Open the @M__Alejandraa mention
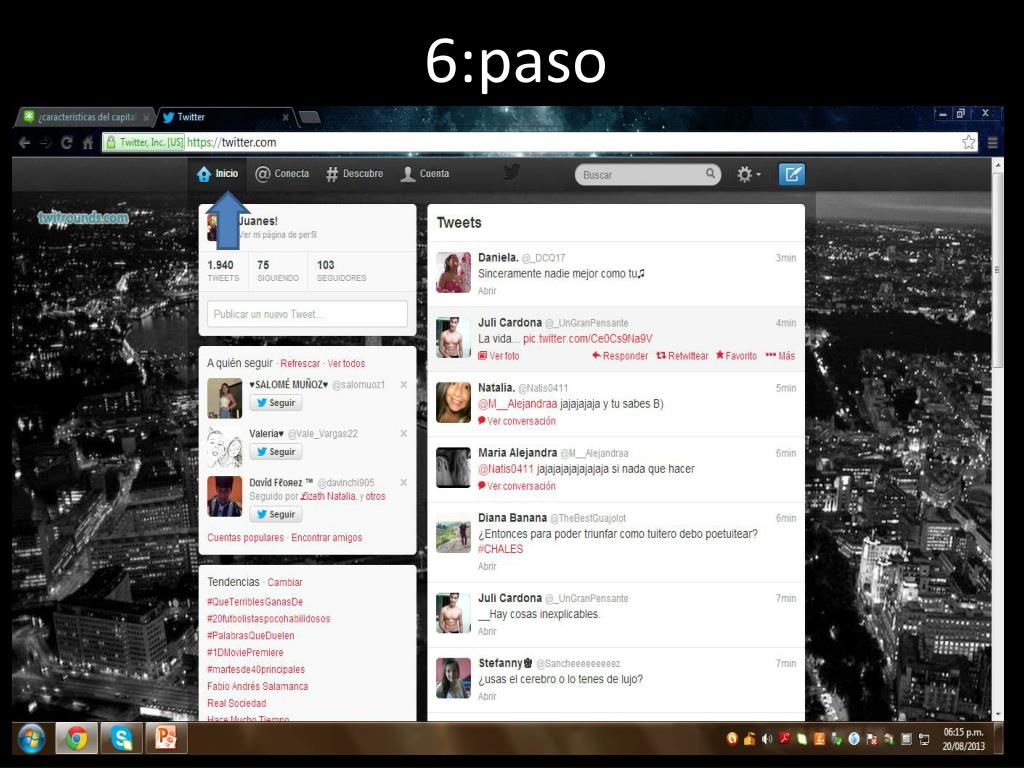 tap(517, 404)
